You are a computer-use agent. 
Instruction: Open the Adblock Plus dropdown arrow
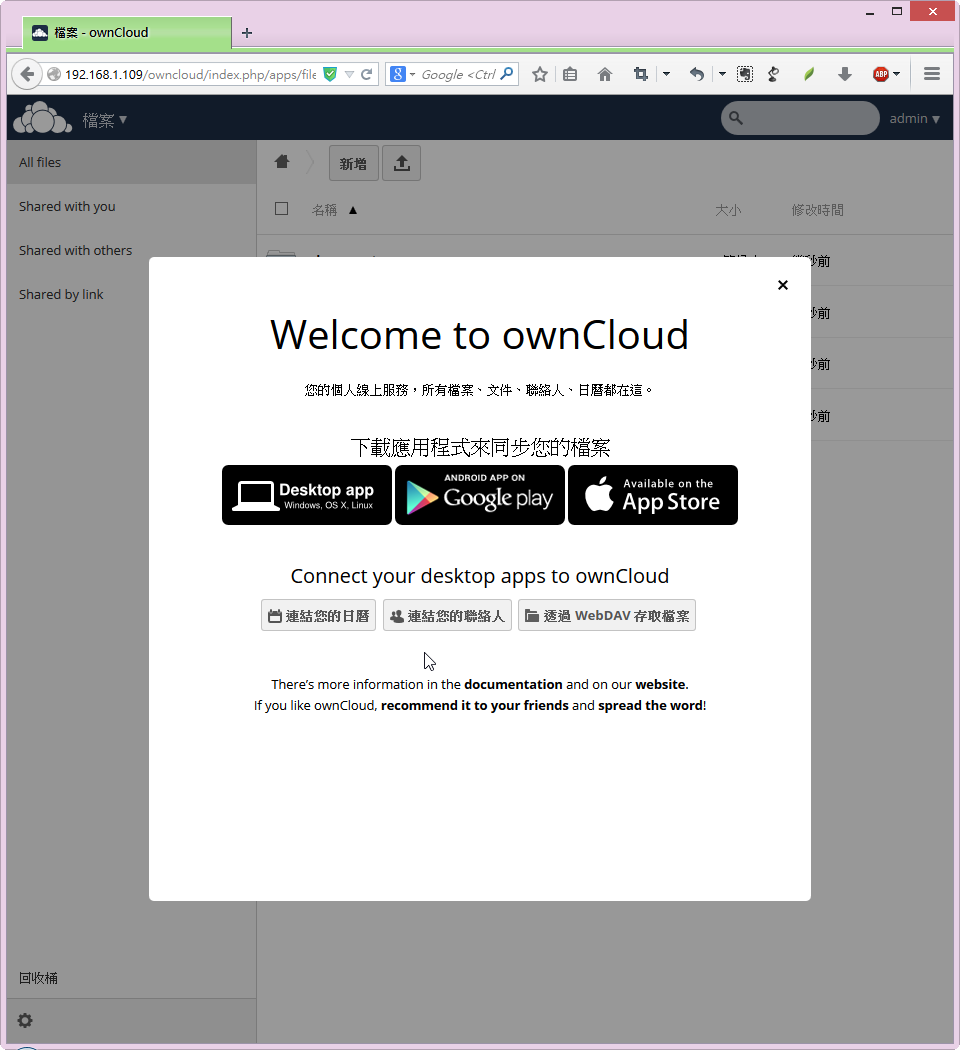point(896,74)
